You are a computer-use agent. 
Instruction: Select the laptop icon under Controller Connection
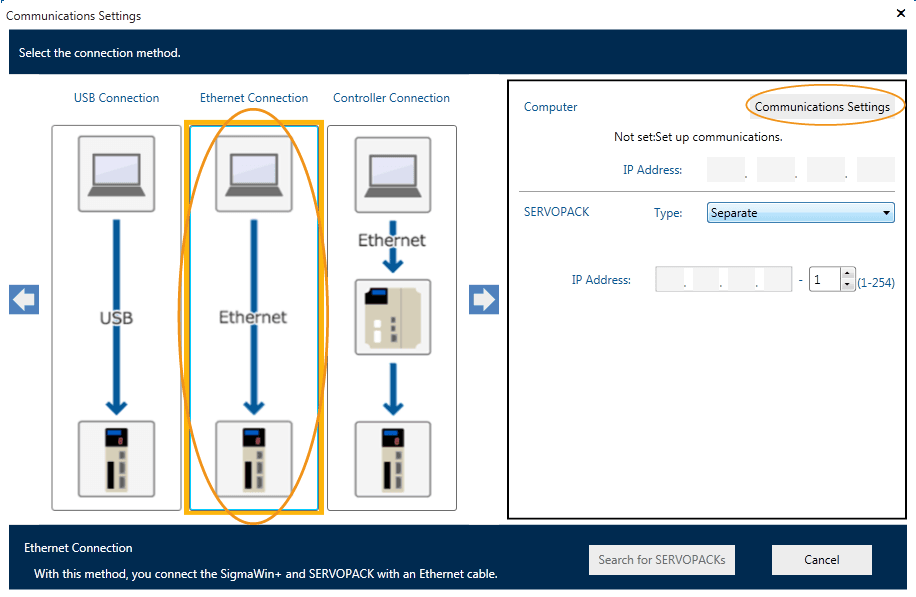[x=392, y=174]
